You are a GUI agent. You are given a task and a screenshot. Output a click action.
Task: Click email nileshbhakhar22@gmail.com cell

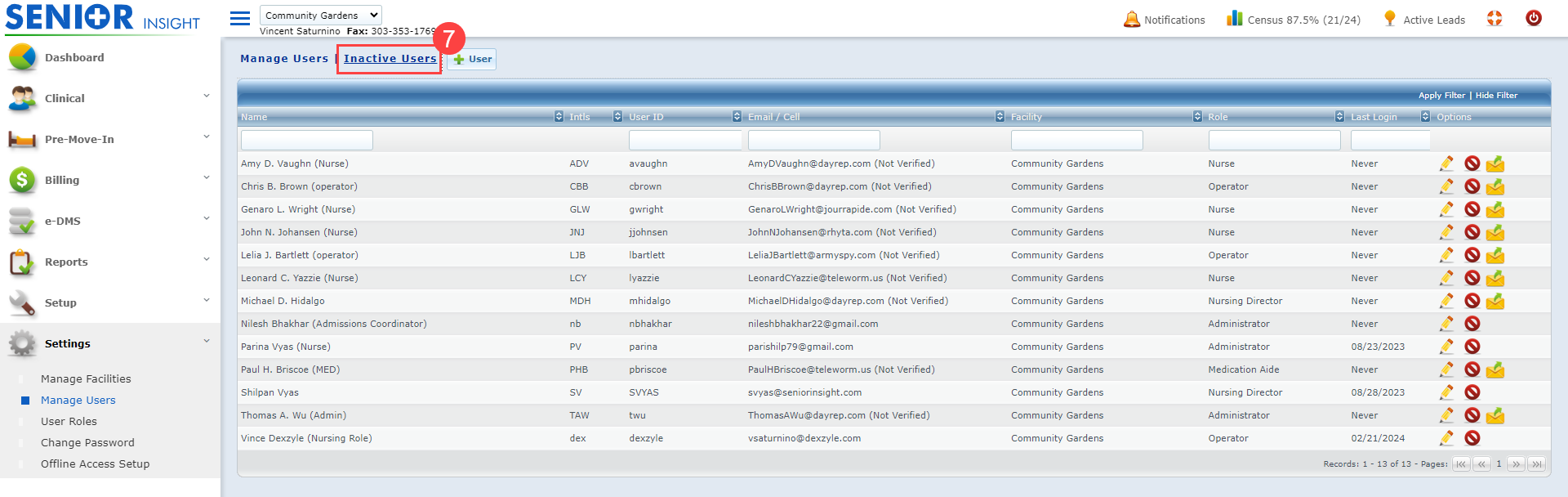[x=813, y=324]
